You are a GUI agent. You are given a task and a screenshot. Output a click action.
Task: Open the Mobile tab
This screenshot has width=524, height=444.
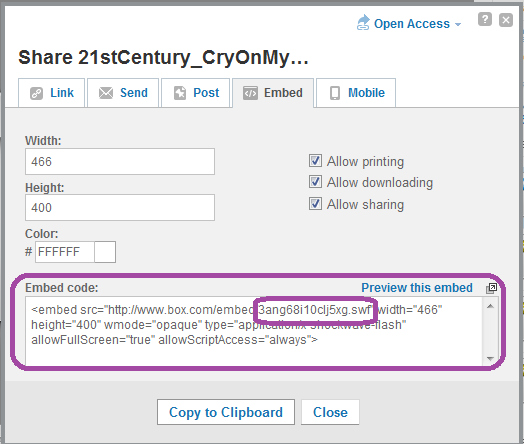356,93
